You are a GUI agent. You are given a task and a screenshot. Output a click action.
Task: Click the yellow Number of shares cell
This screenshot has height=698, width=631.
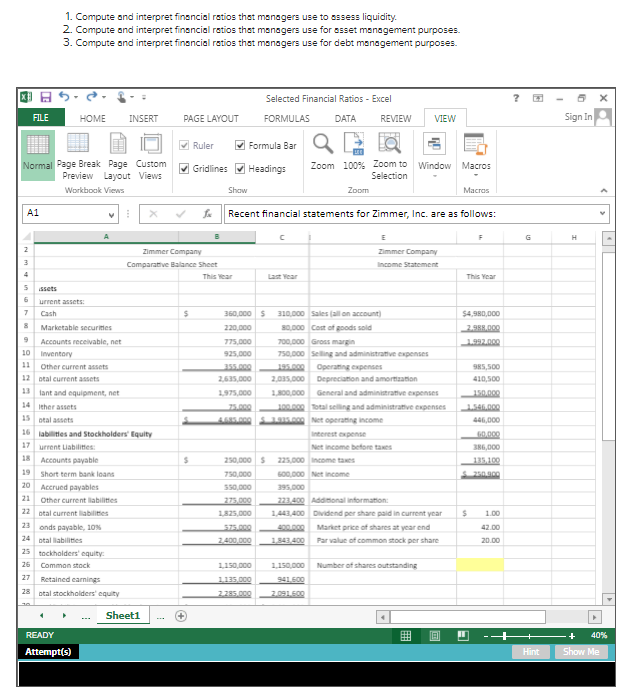click(480, 565)
